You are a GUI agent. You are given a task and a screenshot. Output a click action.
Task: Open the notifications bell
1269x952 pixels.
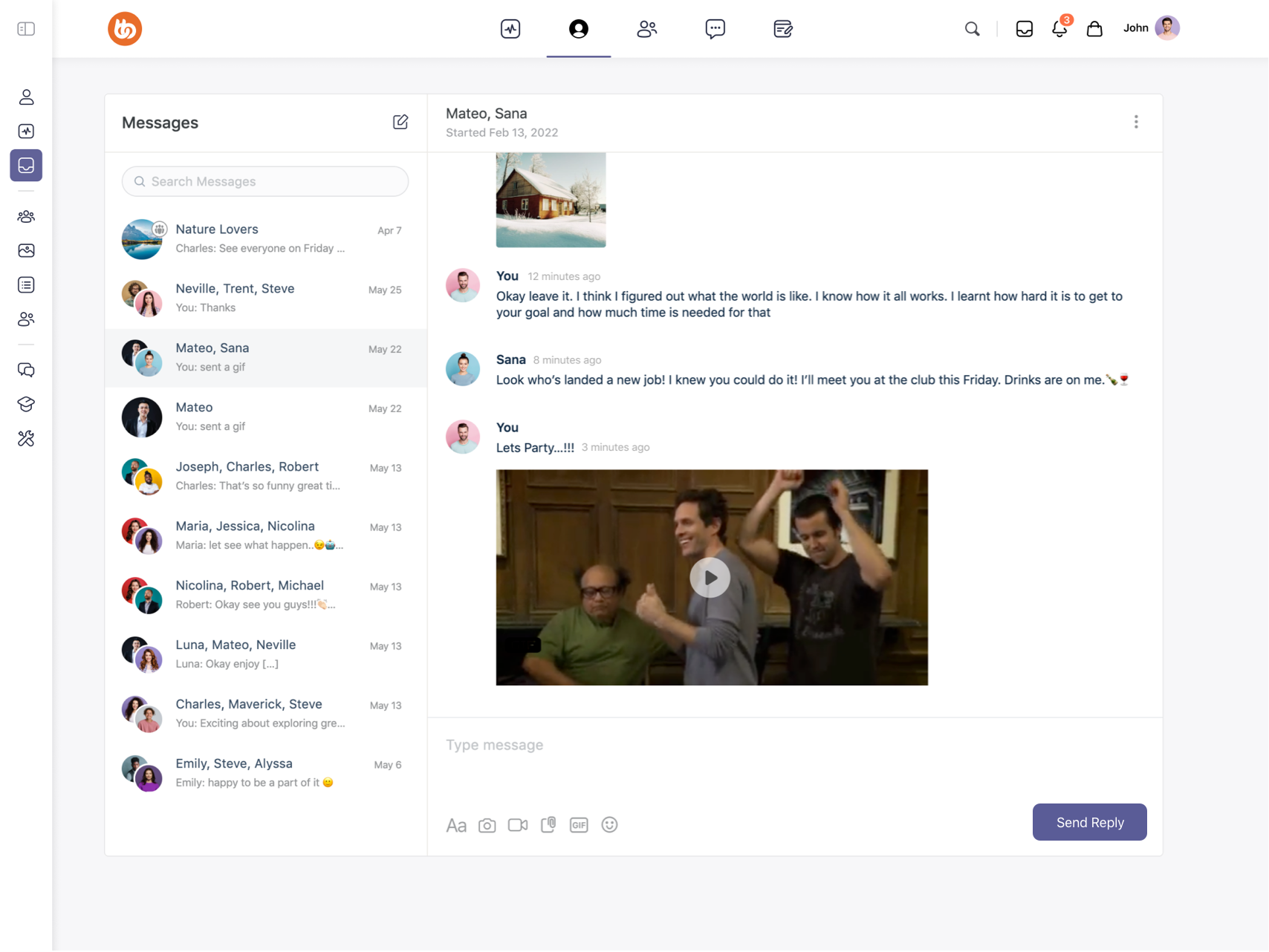(1059, 29)
